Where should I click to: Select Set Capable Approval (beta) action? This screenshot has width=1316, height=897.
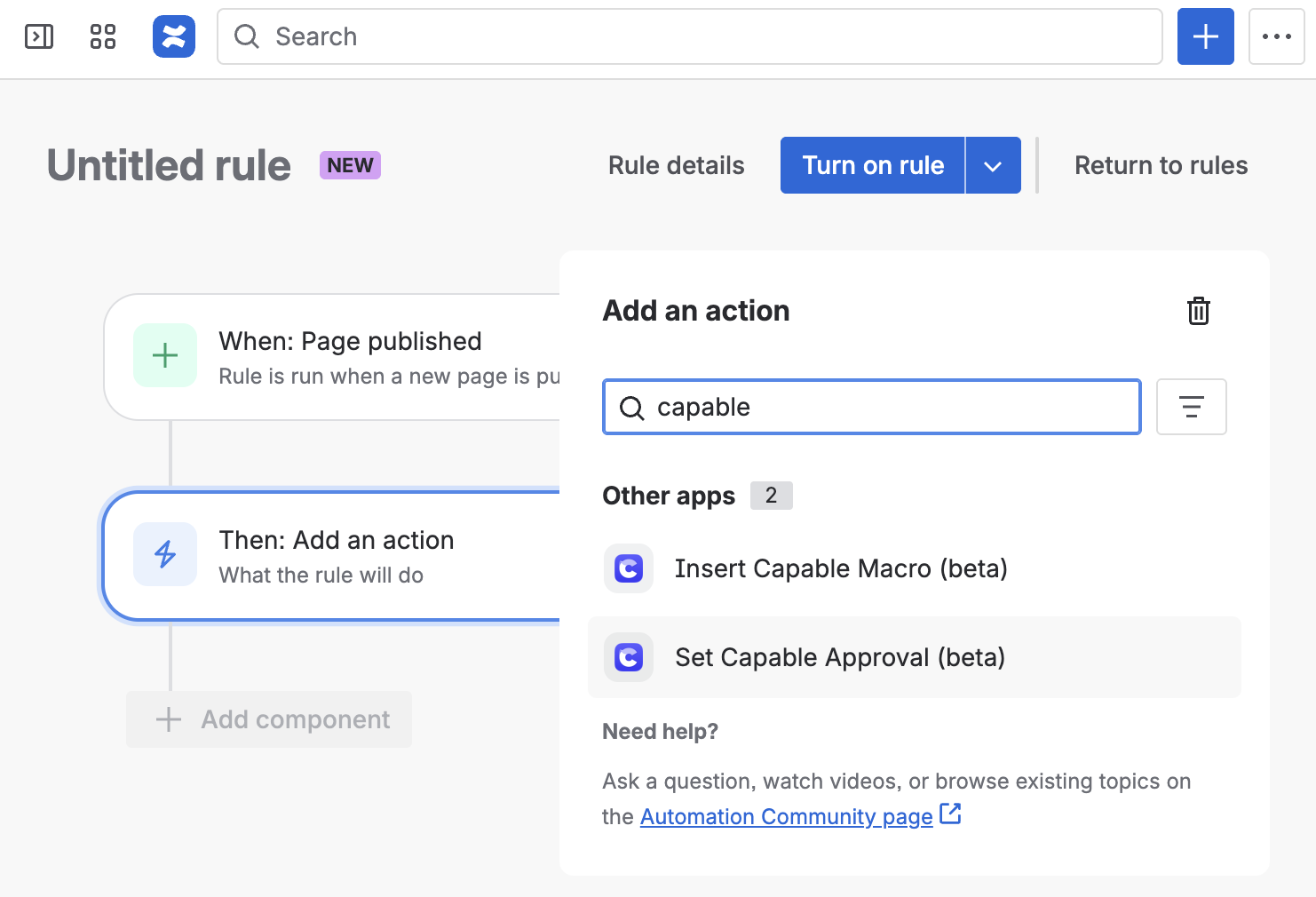coord(839,657)
